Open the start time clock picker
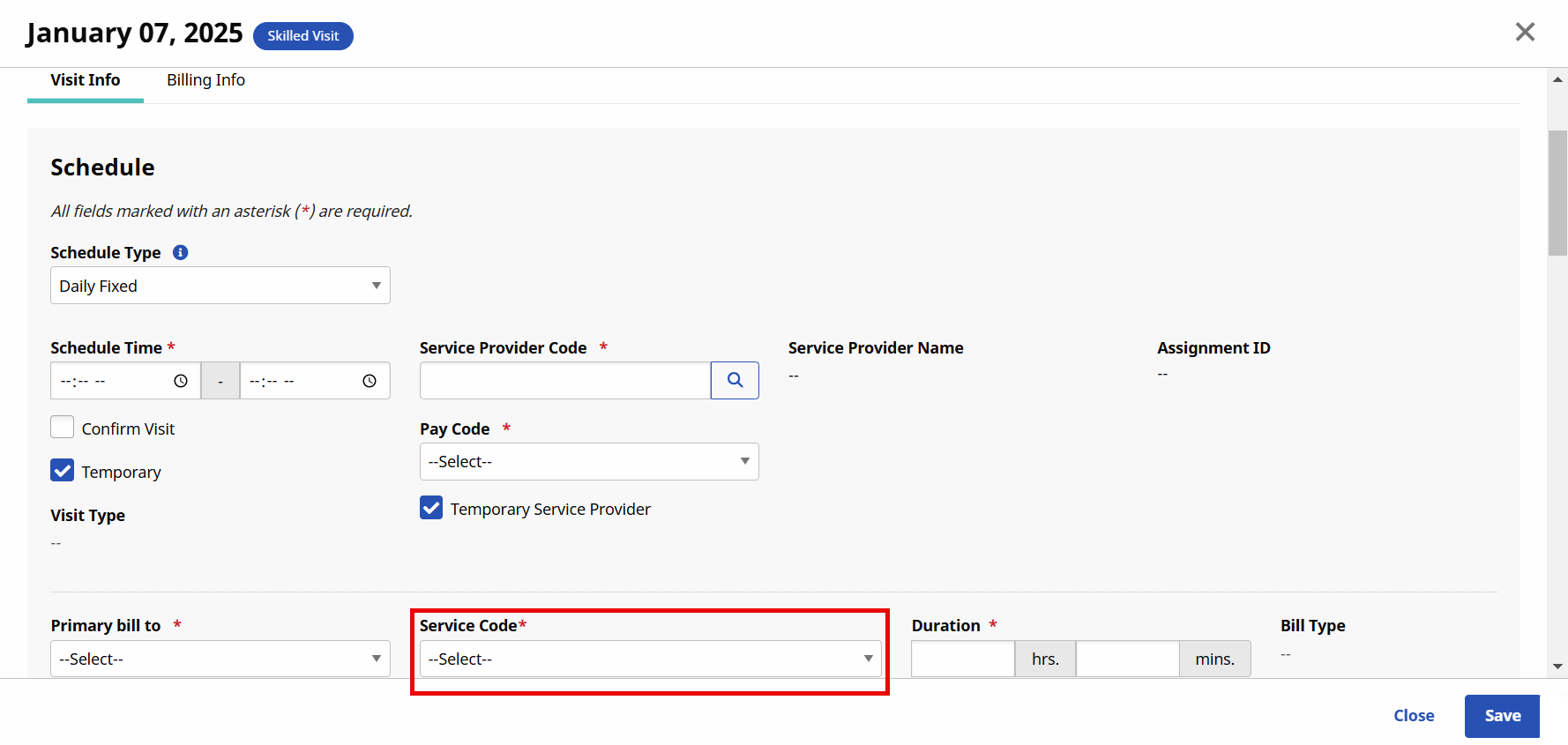The width and height of the screenshot is (1568, 745). pos(181,381)
